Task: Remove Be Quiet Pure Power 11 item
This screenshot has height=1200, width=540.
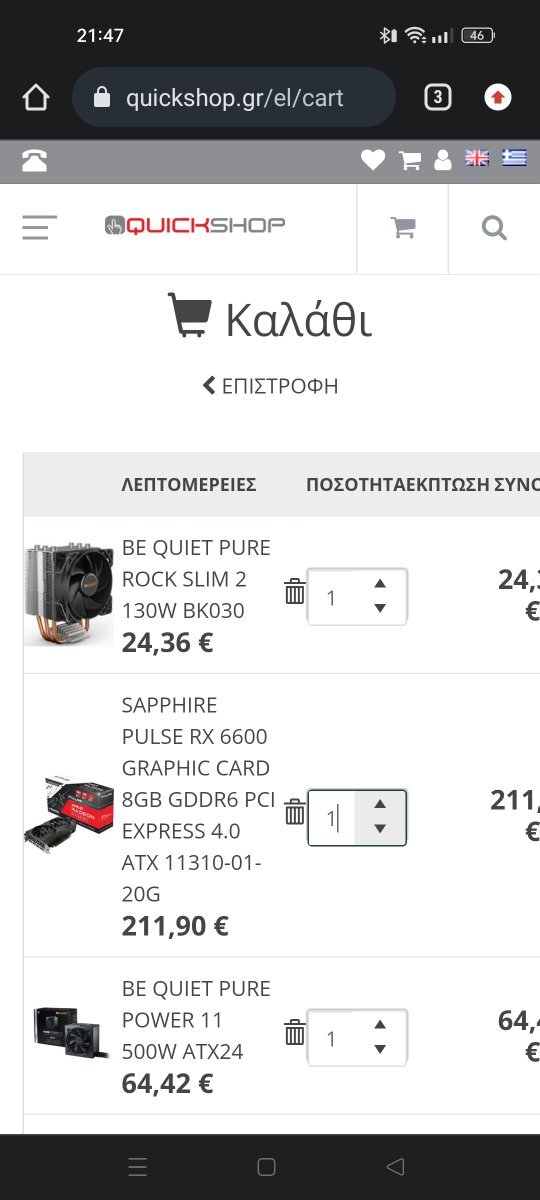Action: [x=294, y=1032]
